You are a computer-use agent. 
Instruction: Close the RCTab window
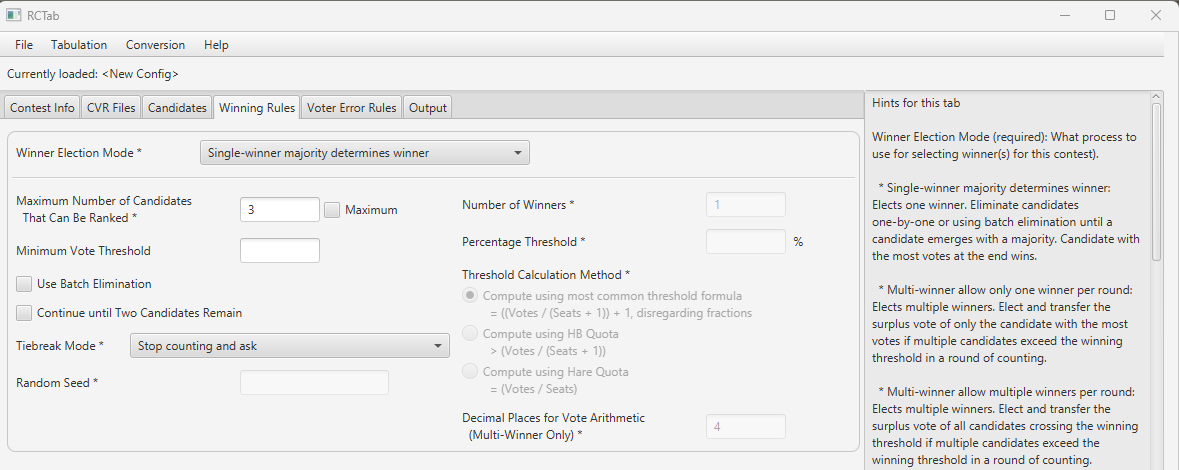1156,15
